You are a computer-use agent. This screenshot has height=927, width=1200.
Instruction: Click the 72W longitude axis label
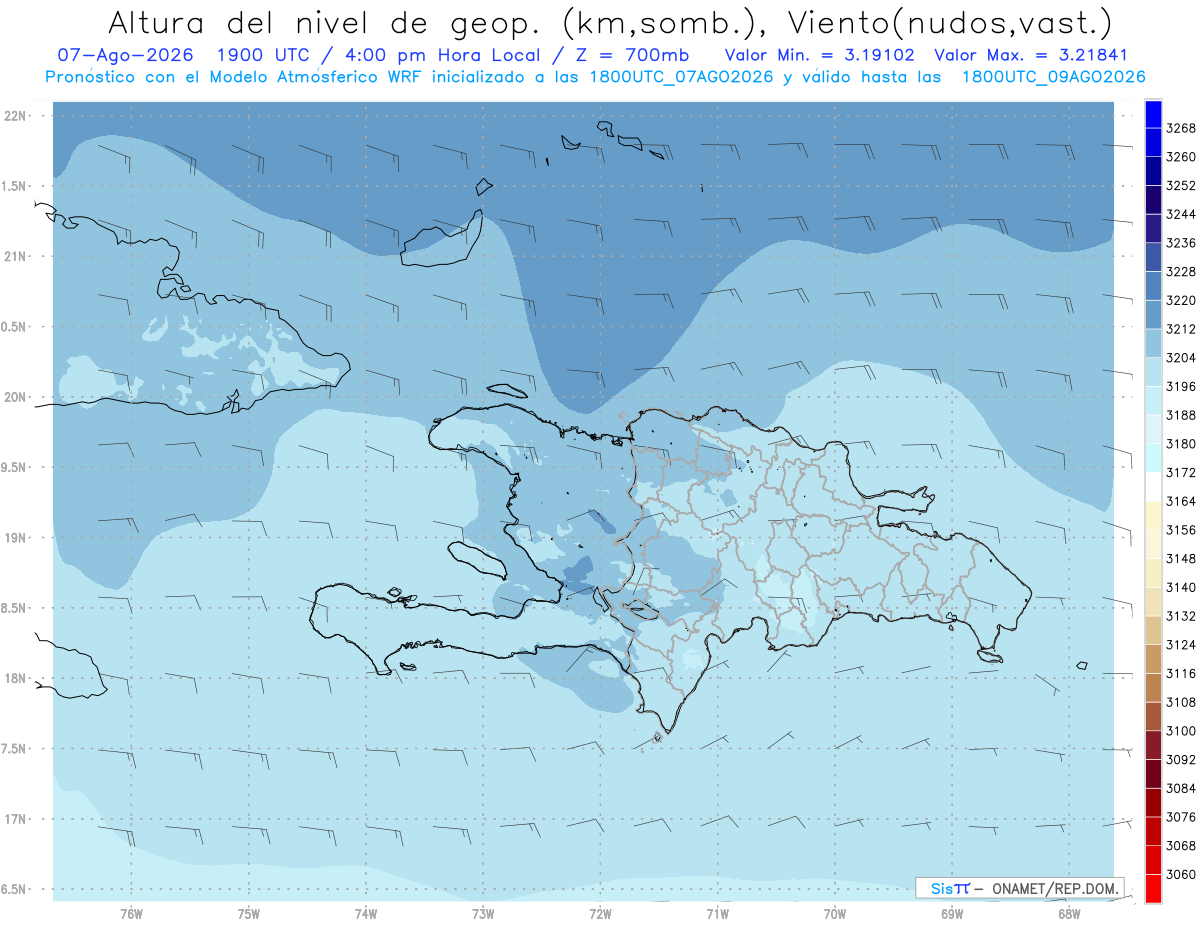point(600,915)
